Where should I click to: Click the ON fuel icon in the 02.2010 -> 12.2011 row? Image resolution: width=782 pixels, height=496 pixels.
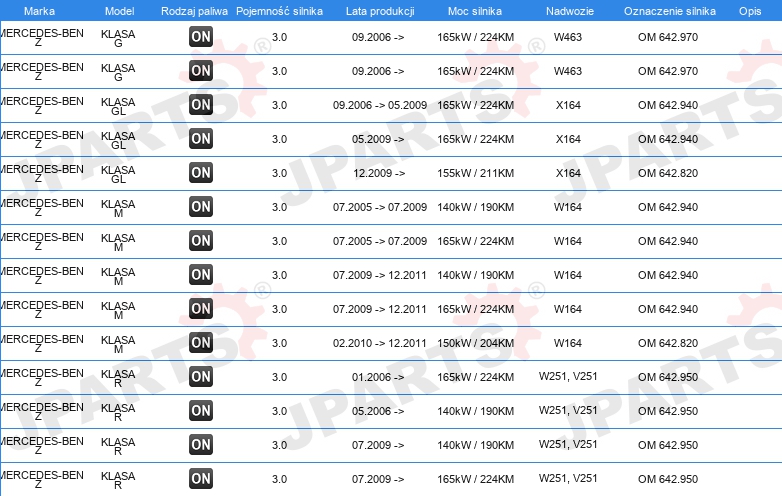[x=201, y=342]
